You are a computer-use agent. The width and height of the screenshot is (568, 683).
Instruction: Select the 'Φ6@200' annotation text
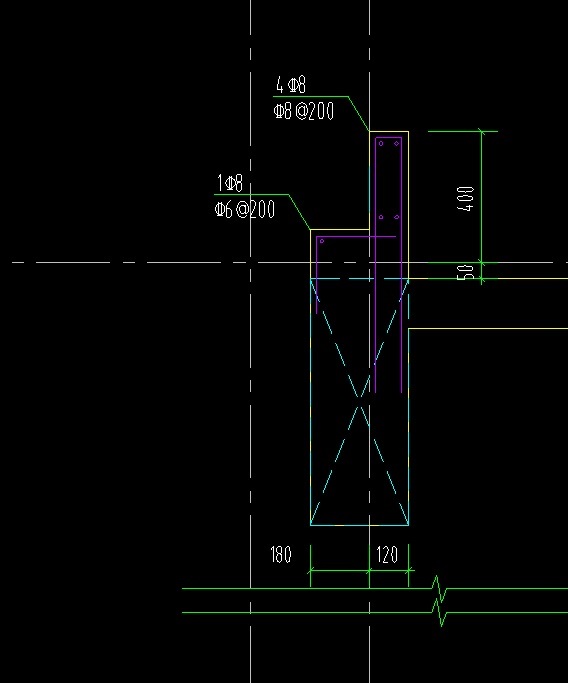click(x=245, y=210)
